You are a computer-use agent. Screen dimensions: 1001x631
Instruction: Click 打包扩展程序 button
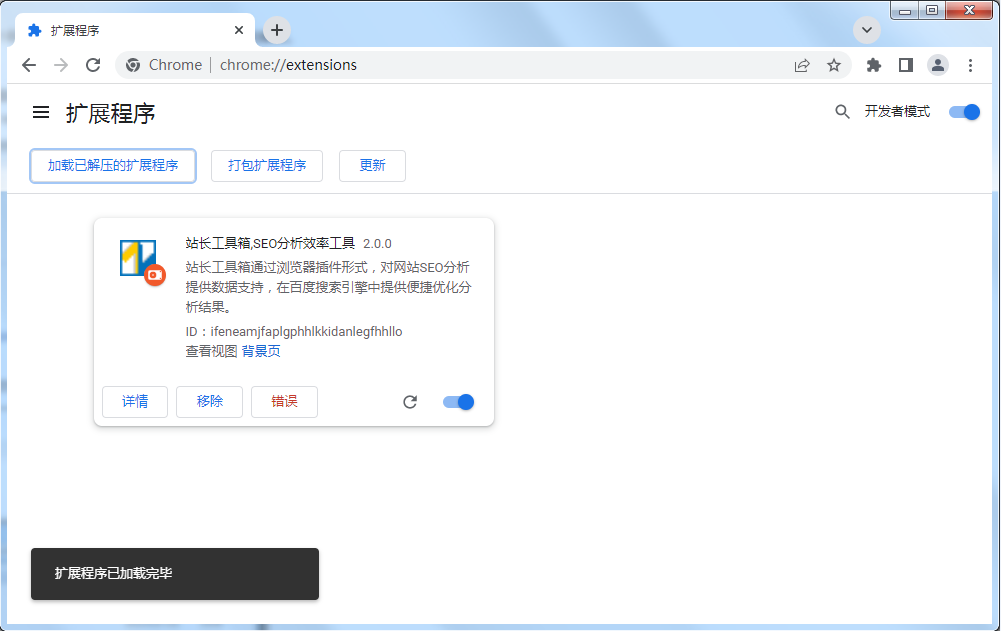tap(267, 166)
